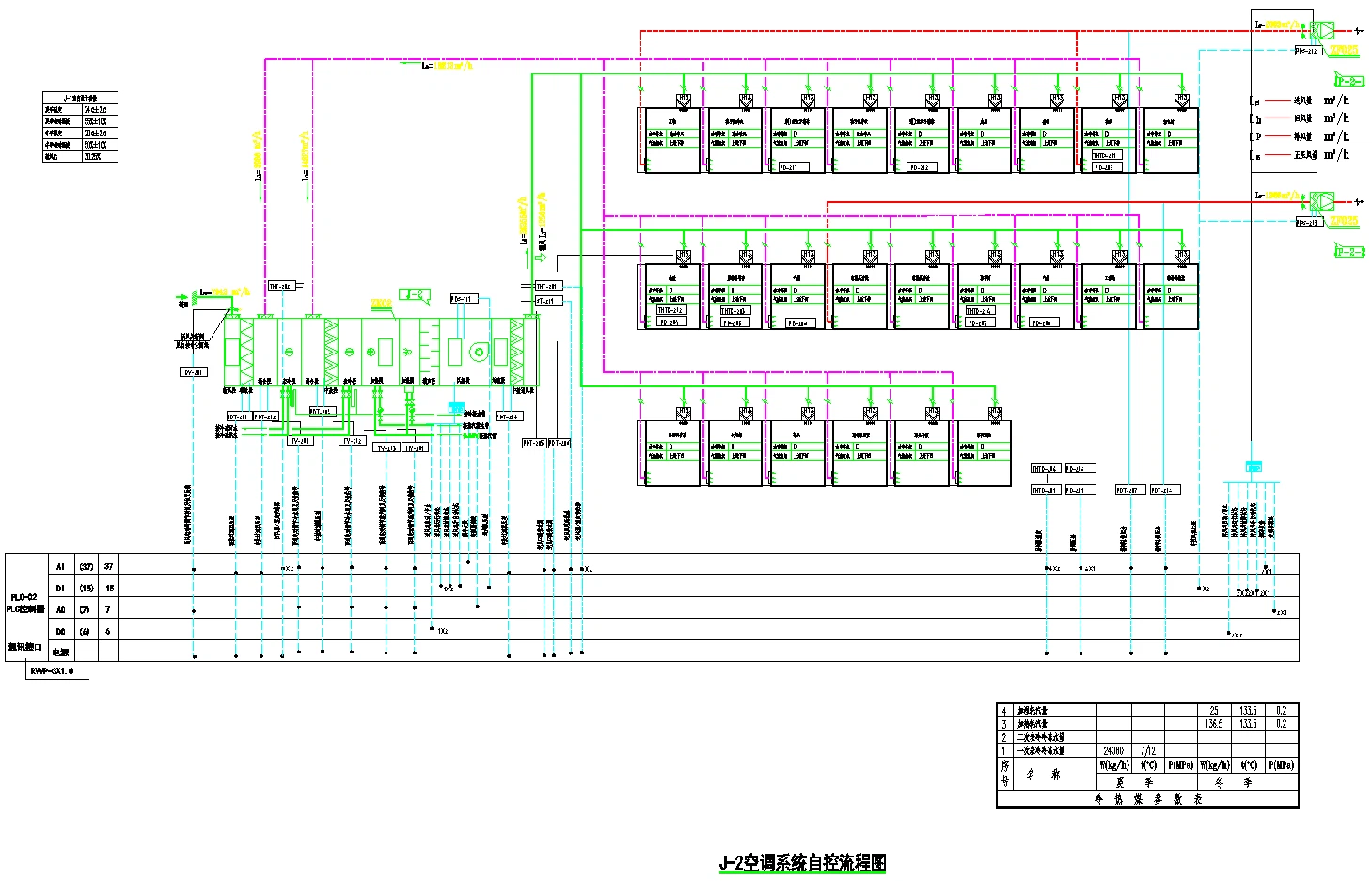Image resolution: width=1372 pixels, height=881 pixels.
Task: Click the 24000 flow value in media table
Action: [1113, 750]
